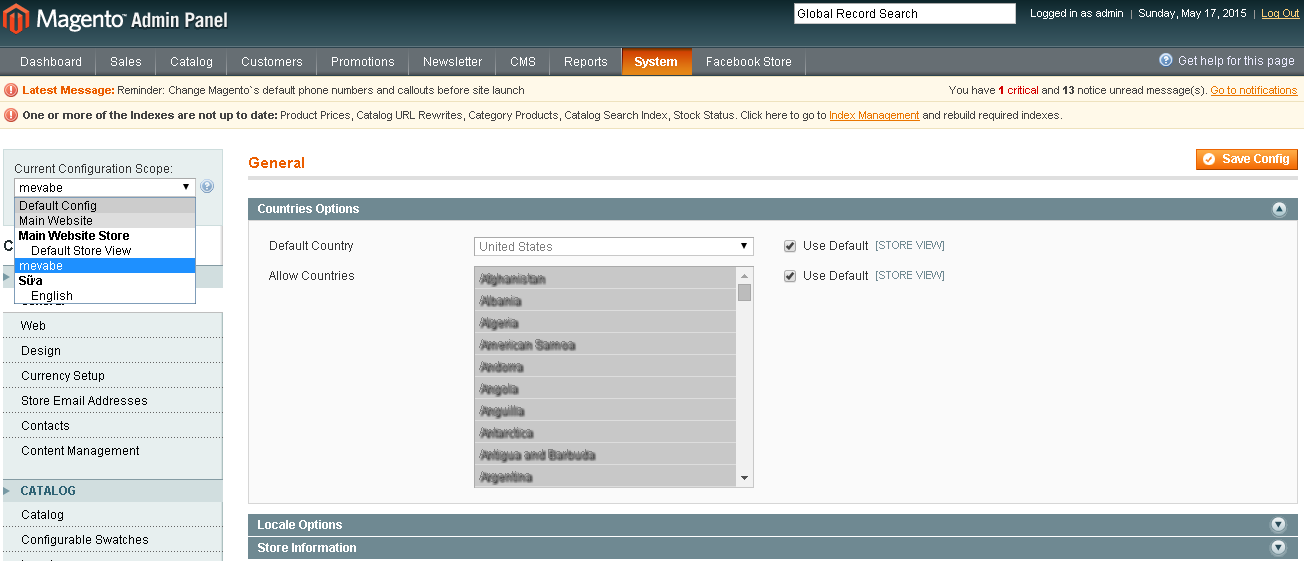Follow the Index Management link
Screen dimensions: 1304x561
[874, 115]
